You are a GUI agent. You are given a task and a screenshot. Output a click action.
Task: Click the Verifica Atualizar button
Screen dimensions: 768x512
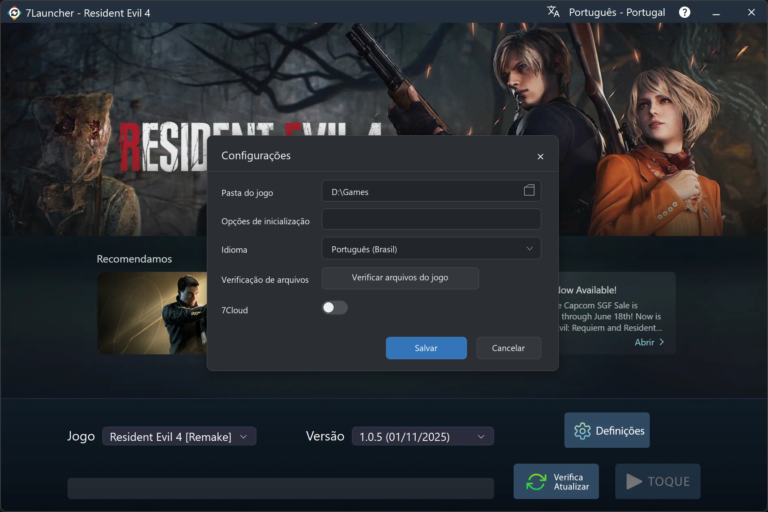click(556, 482)
